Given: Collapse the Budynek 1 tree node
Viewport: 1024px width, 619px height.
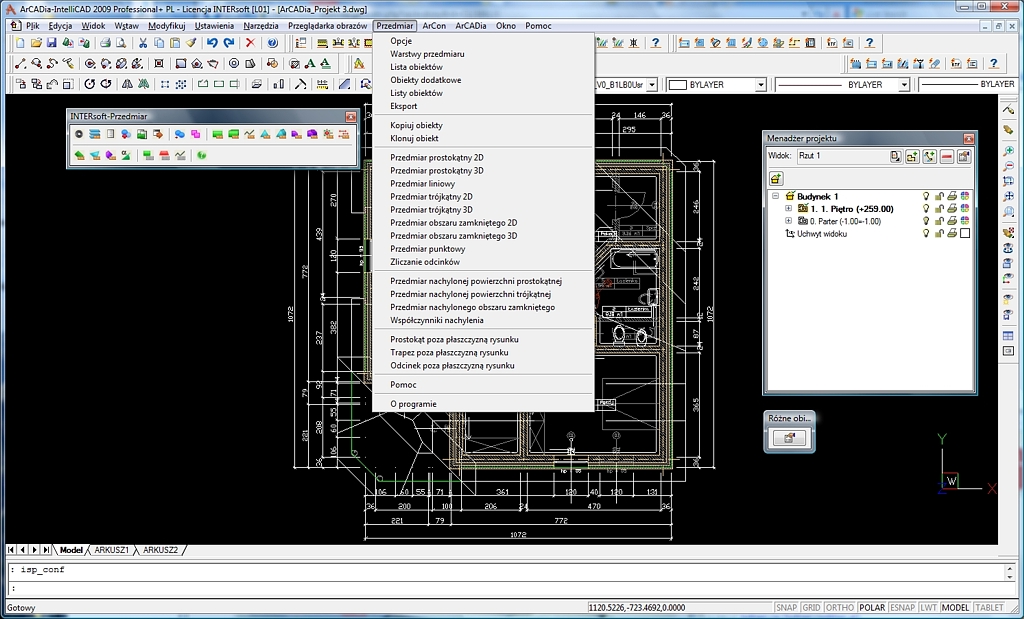Looking at the screenshot, I should [x=775, y=196].
